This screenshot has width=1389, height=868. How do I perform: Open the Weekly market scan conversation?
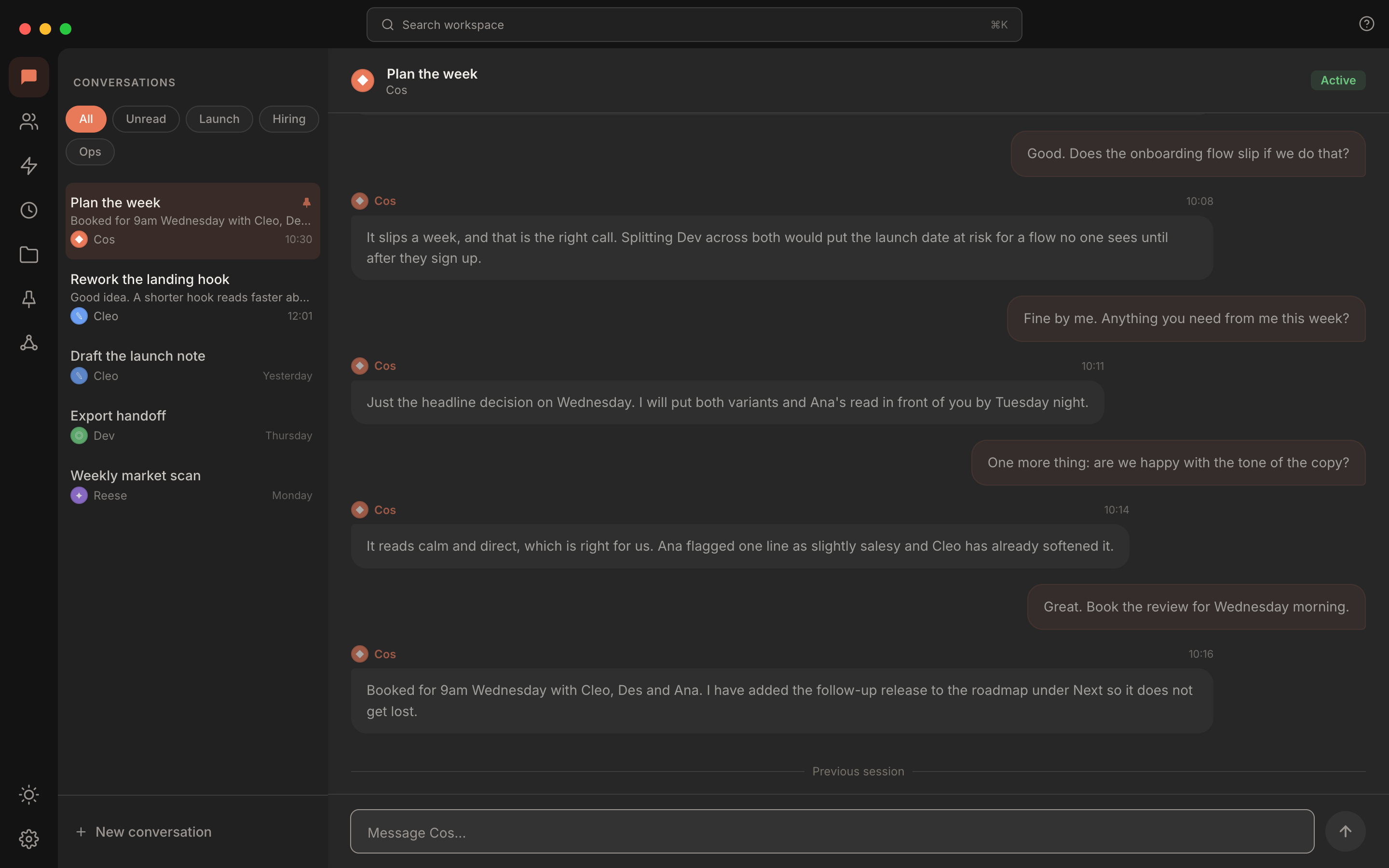tap(193, 485)
